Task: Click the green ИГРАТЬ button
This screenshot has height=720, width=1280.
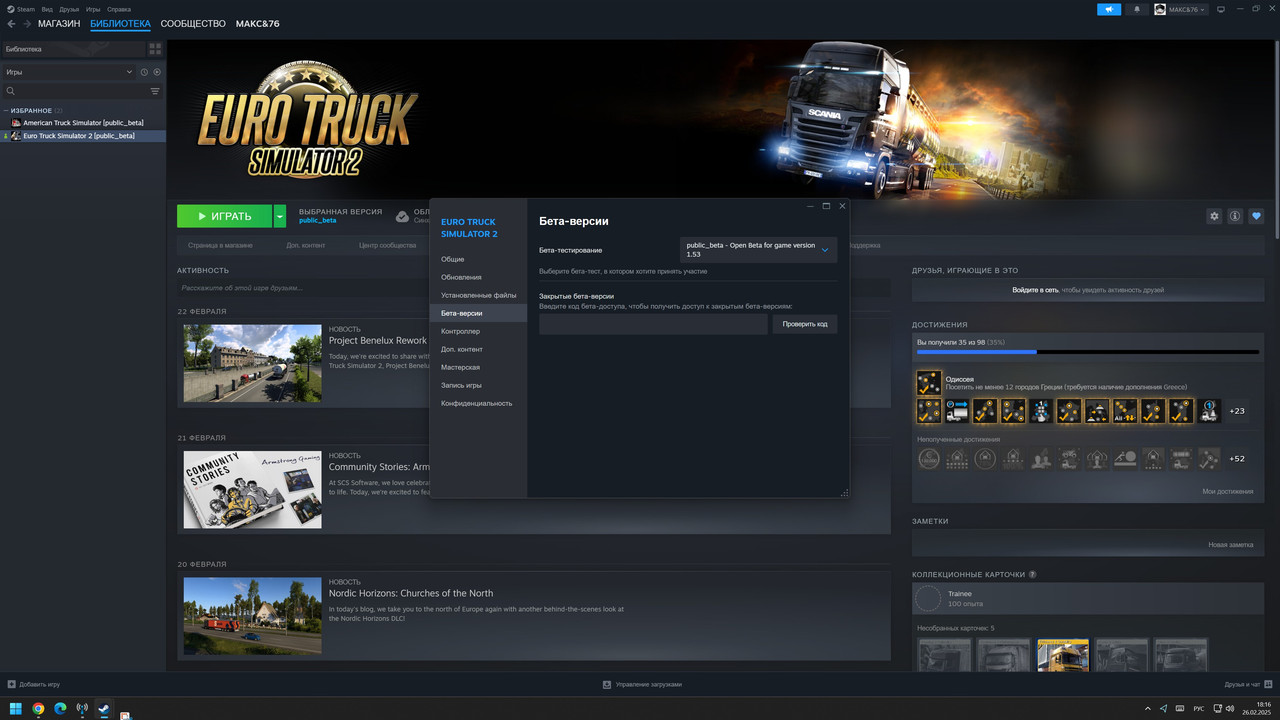Action: pyautogui.click(x=225, y=216)
